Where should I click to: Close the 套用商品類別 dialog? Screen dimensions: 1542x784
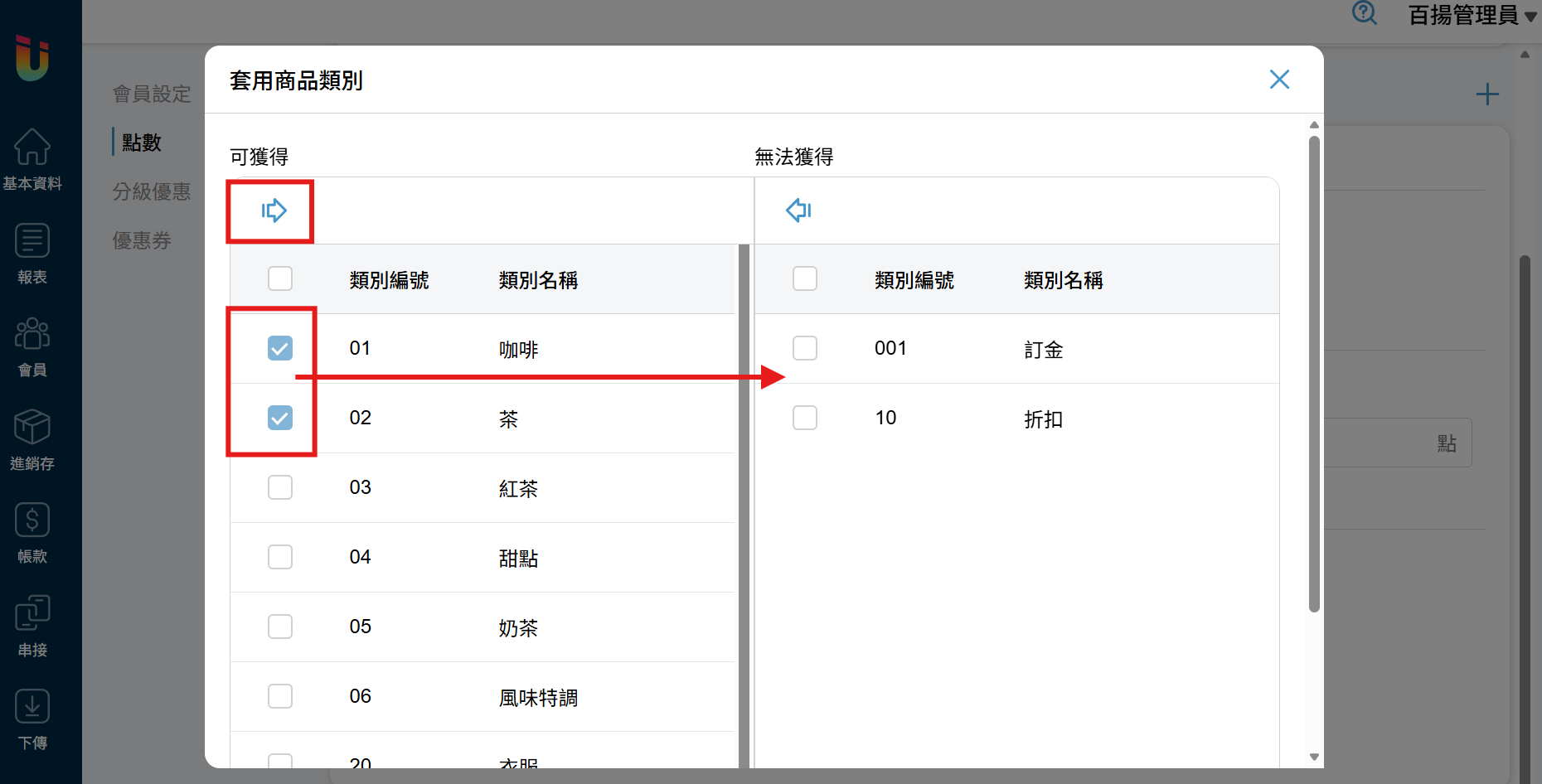point(1279,80)
